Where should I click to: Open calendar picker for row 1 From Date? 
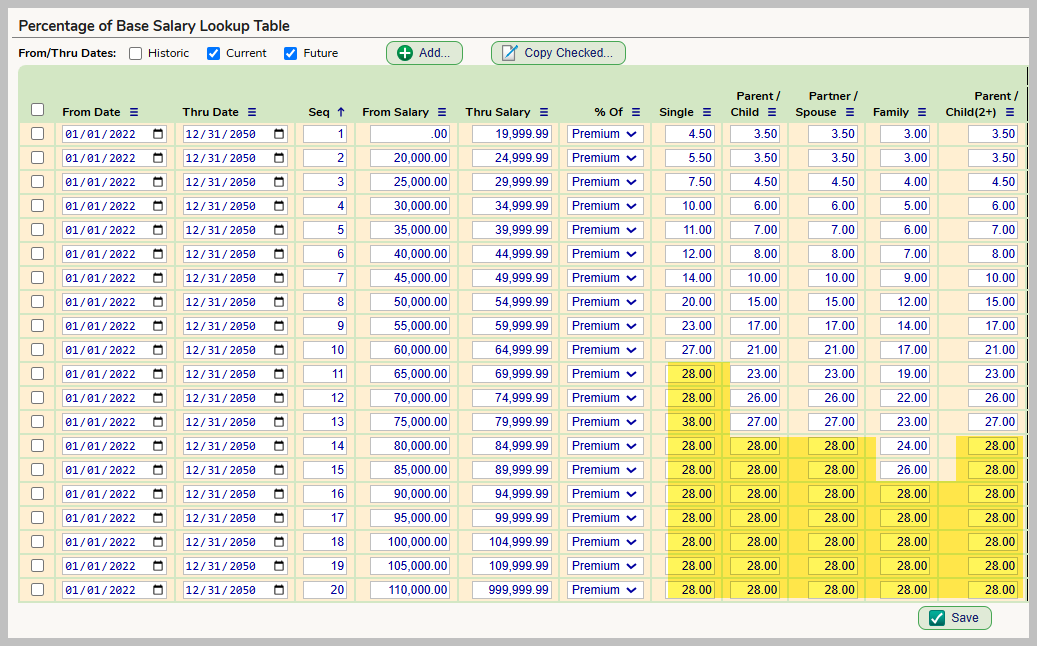[158, 134]
